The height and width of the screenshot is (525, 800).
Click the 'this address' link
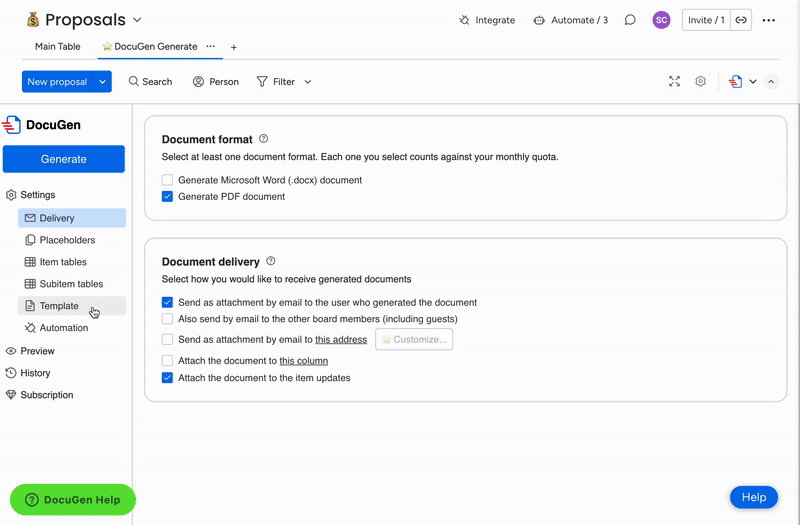pos(341,340)
